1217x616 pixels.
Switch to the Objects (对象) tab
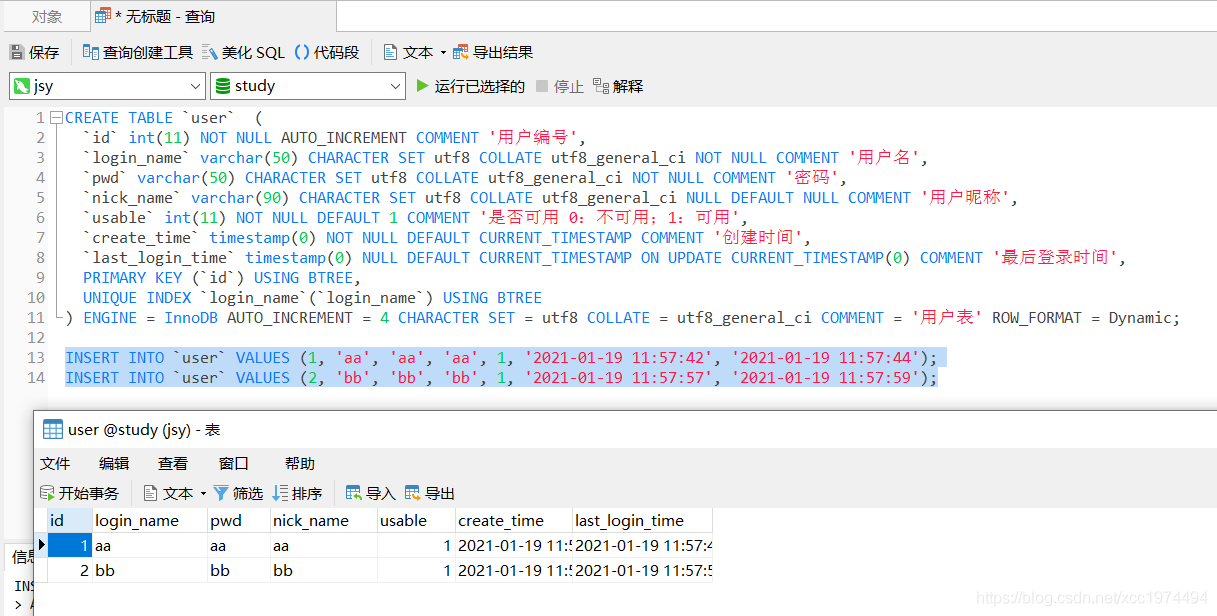46,16
